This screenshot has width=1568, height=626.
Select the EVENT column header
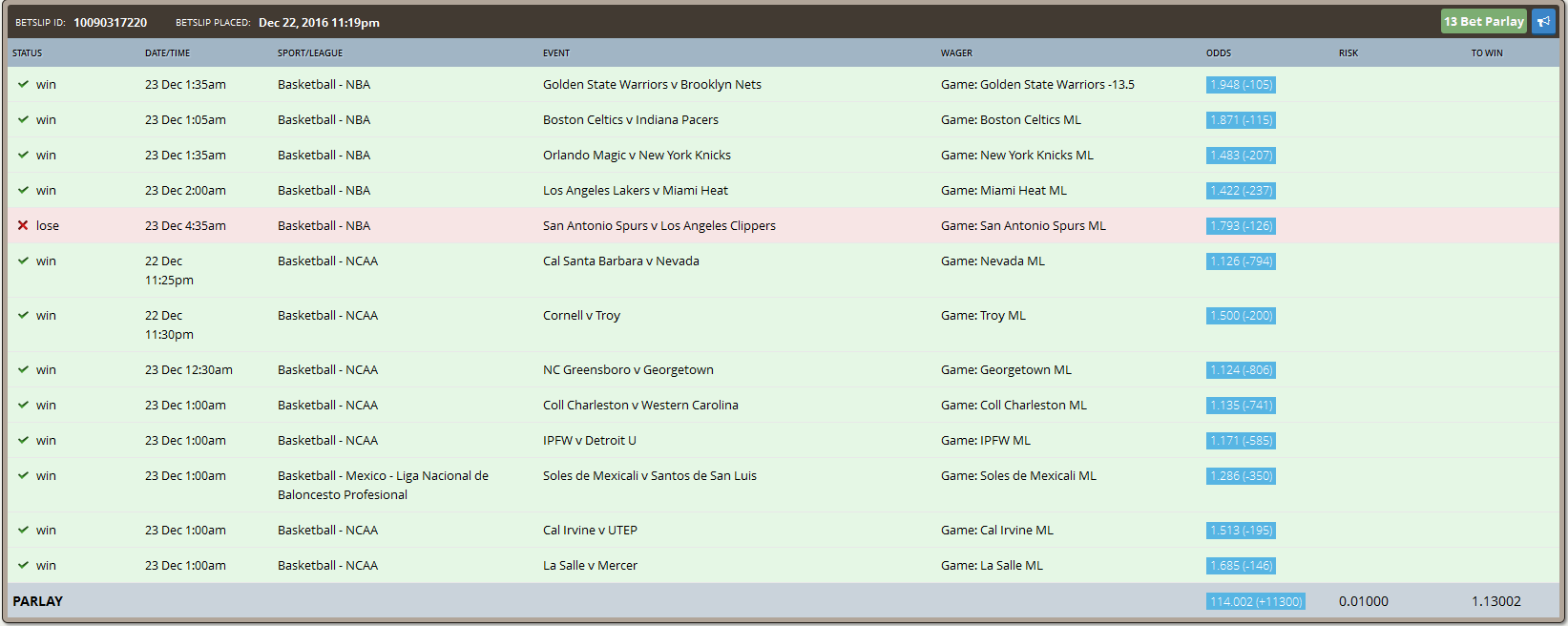pos(556,53)
